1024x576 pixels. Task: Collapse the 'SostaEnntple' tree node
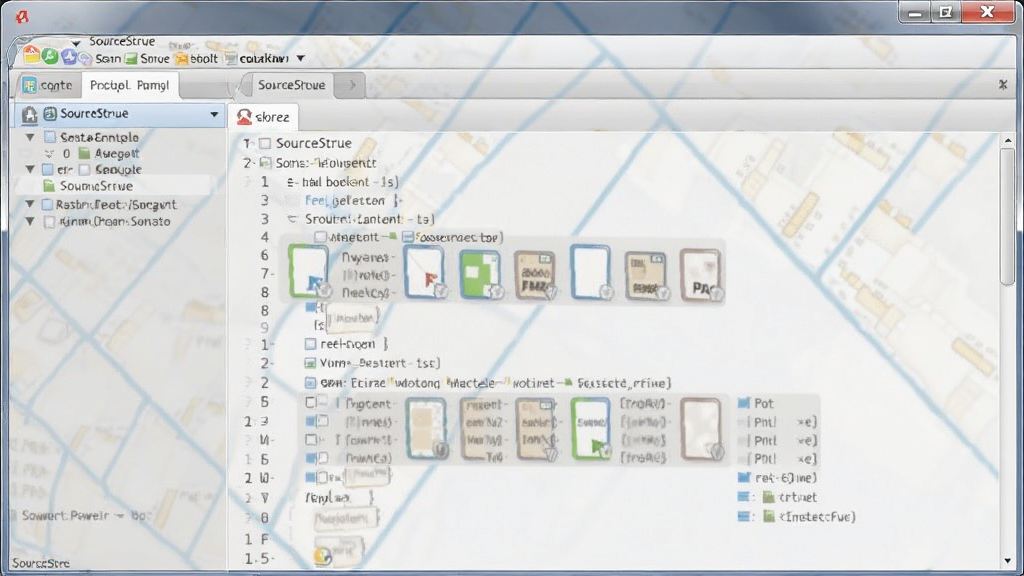pyautogui.click(x=30, y=137)
